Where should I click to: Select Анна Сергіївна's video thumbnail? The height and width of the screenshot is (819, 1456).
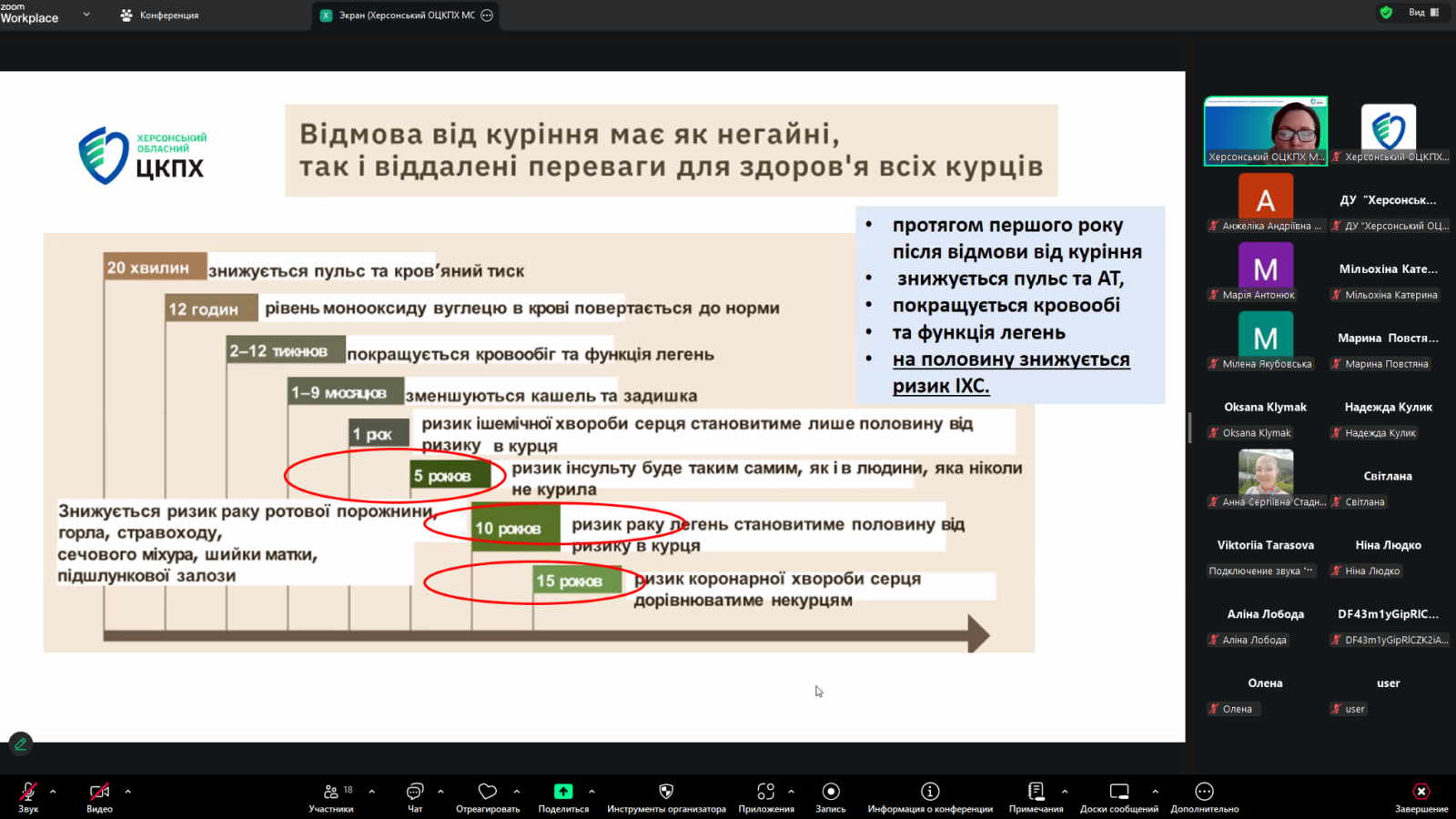(x=1265, y=472)
